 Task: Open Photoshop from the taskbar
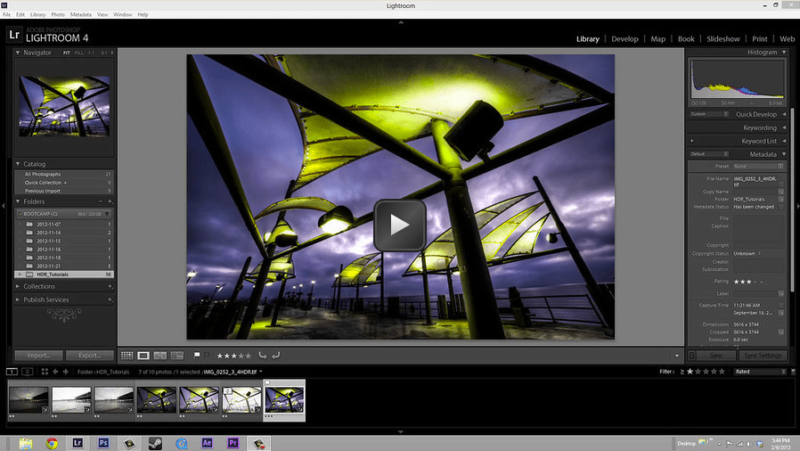tap(103, 443)
